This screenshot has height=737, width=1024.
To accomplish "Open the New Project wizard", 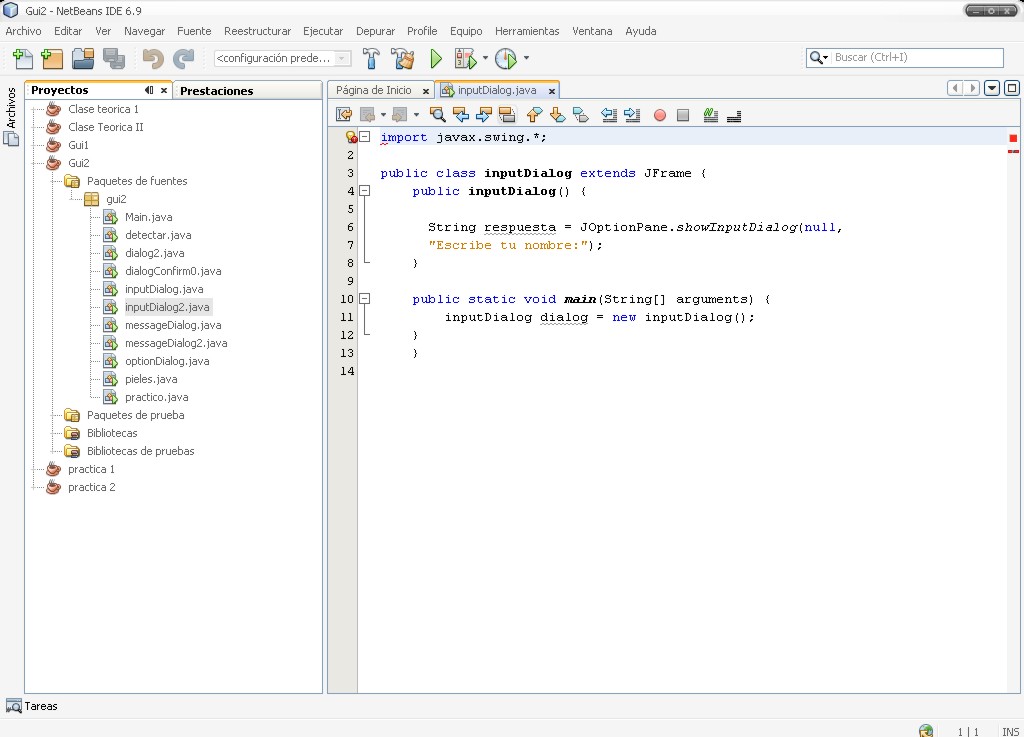I will 49,59.
